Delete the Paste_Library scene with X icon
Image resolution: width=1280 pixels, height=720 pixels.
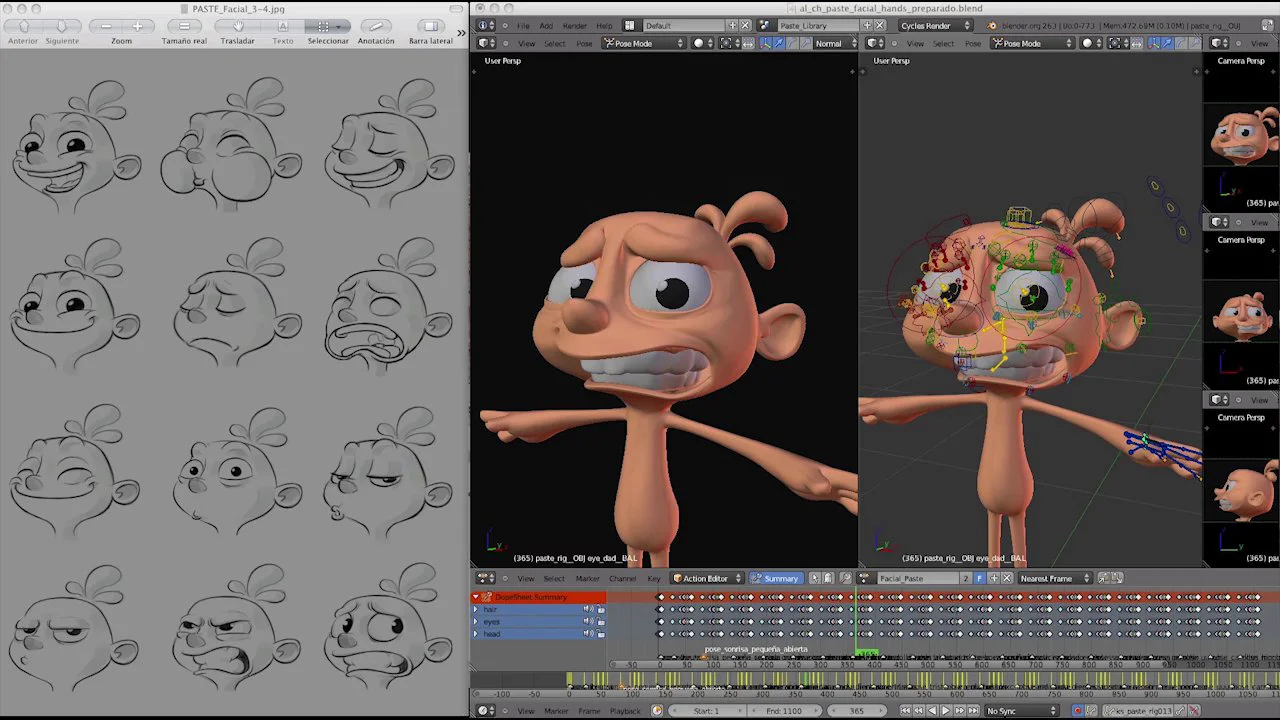point(878,25)
